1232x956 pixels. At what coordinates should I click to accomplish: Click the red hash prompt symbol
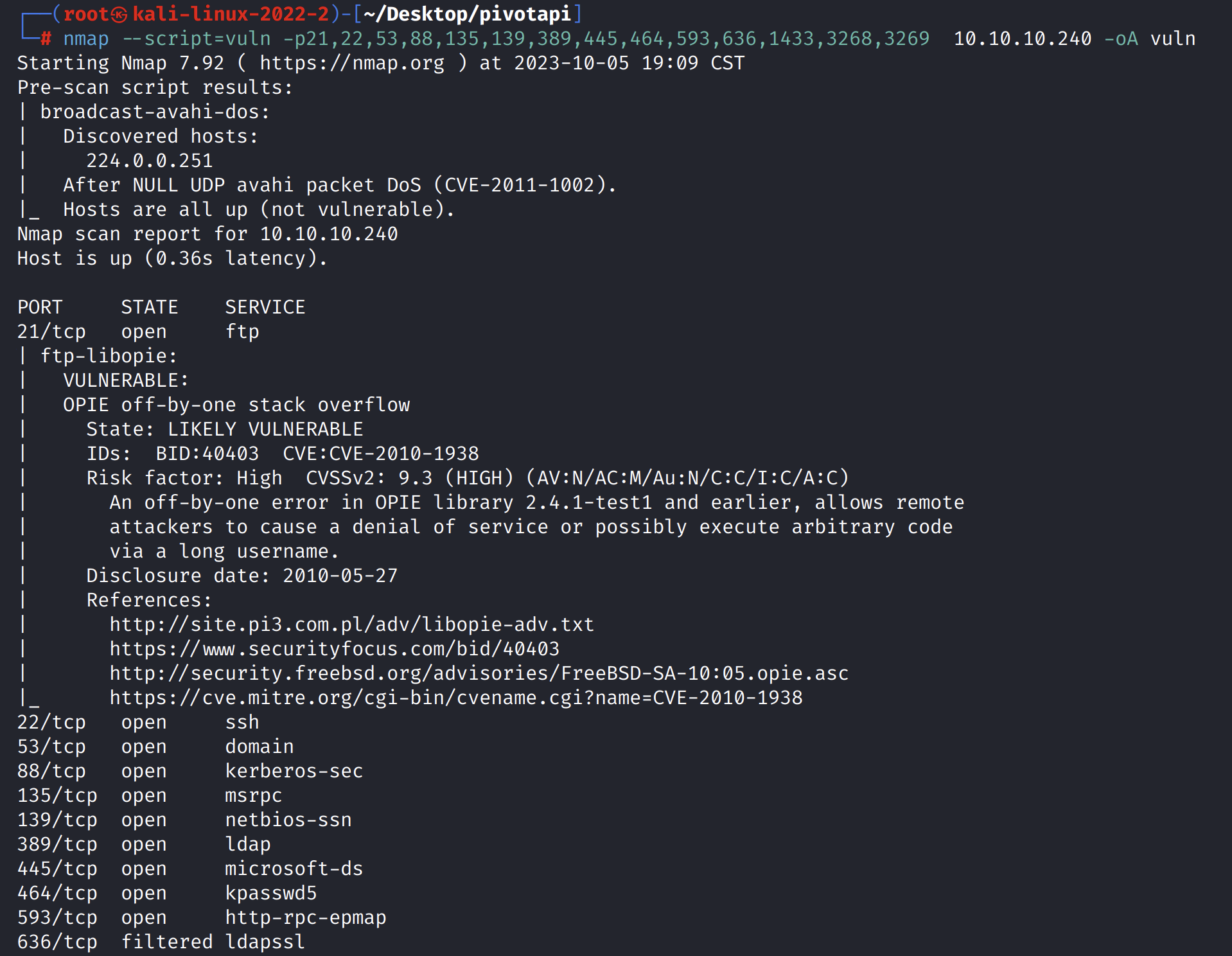point(46,39)
